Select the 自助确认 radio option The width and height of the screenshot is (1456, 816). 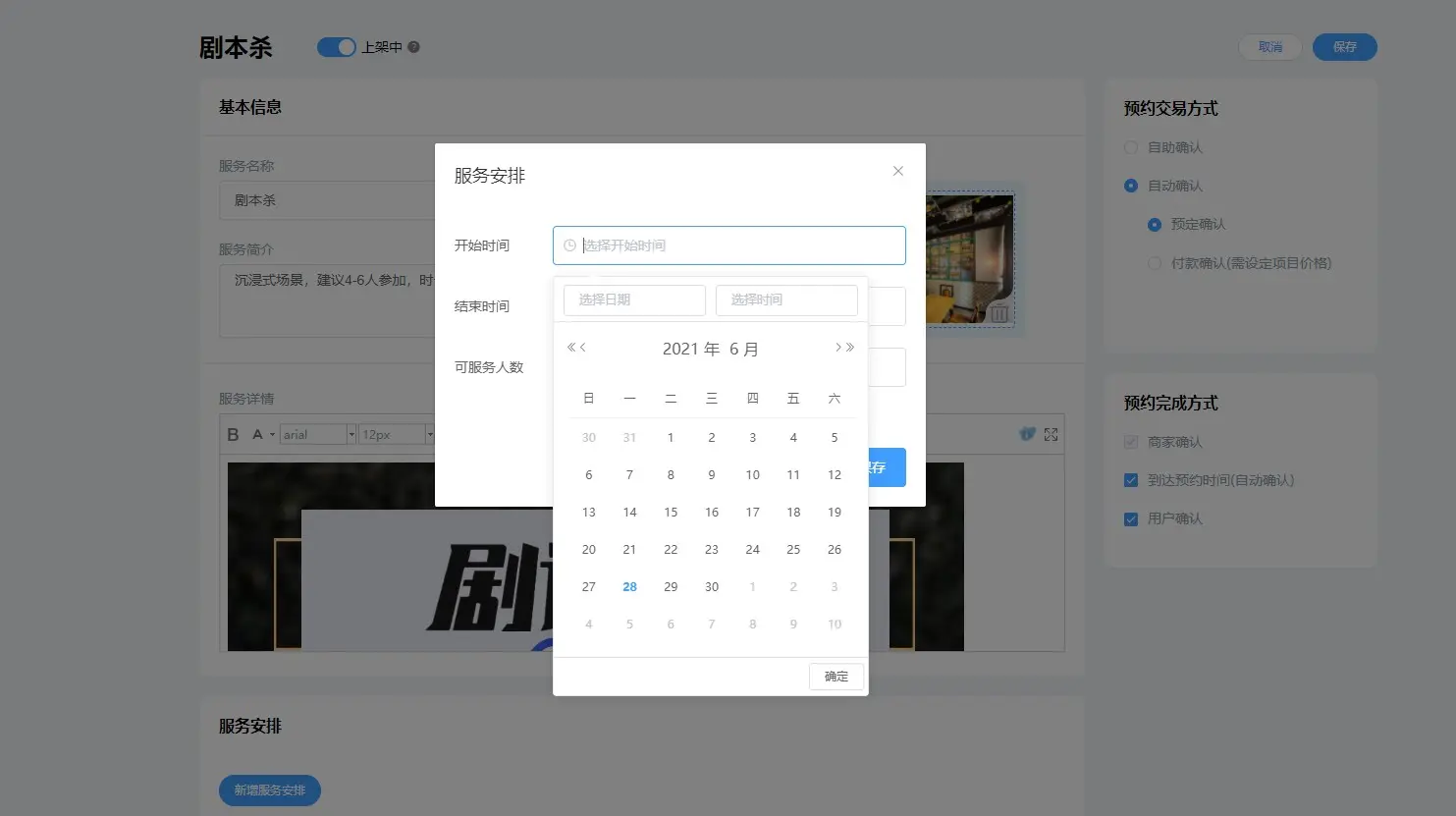point(1131,147)
